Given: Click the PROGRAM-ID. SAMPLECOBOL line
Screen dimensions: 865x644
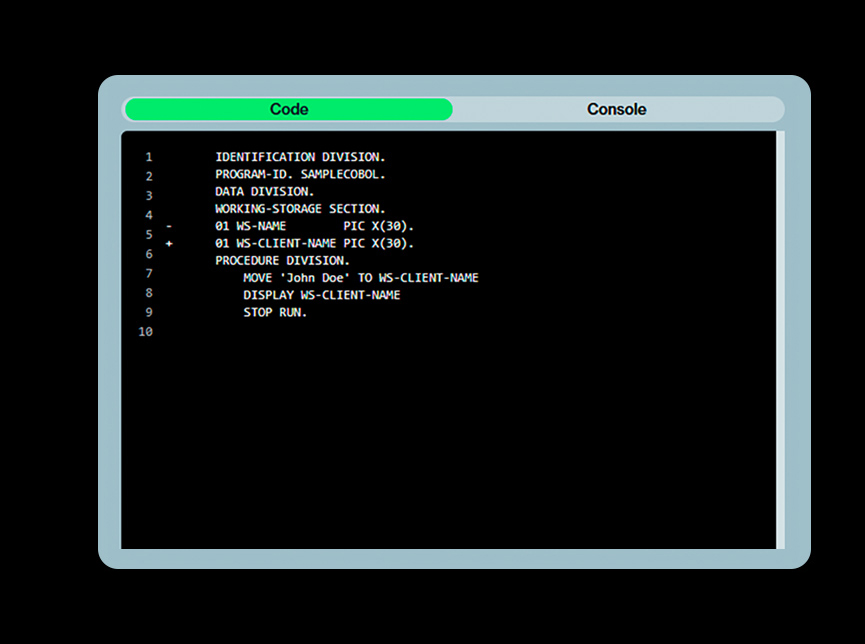Looking at the screenshot, I should (x=300, y=174).
